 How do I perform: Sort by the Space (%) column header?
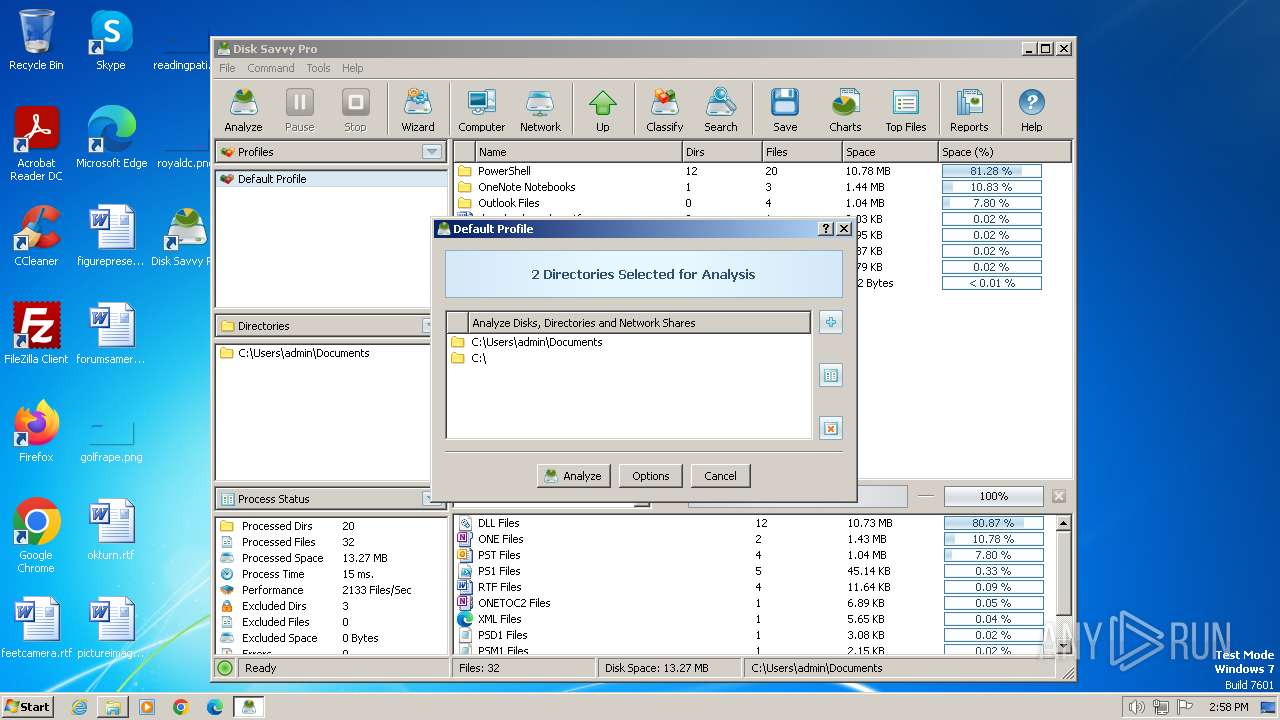tap(1005, 152)
